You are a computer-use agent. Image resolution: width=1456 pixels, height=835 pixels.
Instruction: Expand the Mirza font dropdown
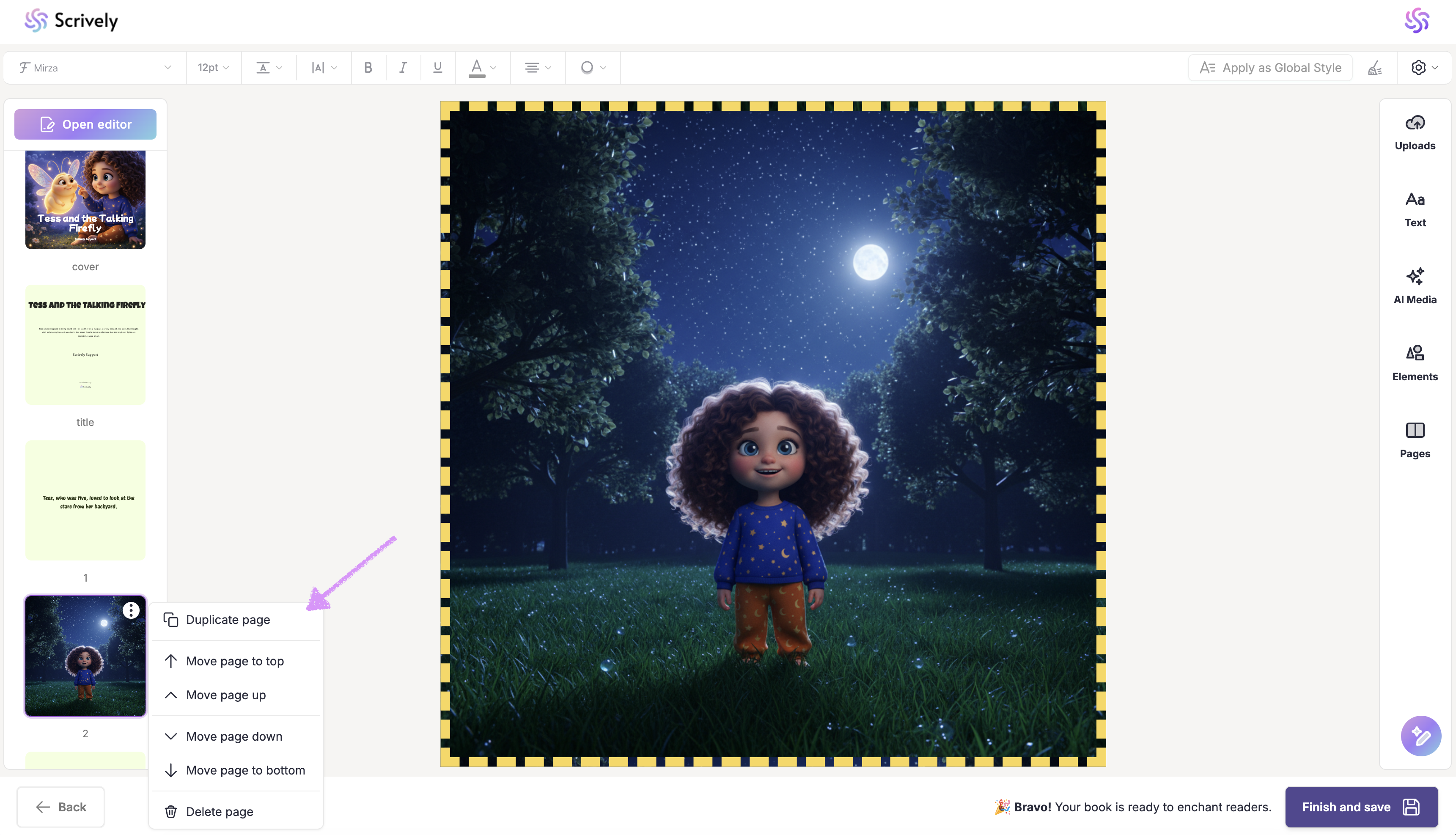tap(95, 68)
